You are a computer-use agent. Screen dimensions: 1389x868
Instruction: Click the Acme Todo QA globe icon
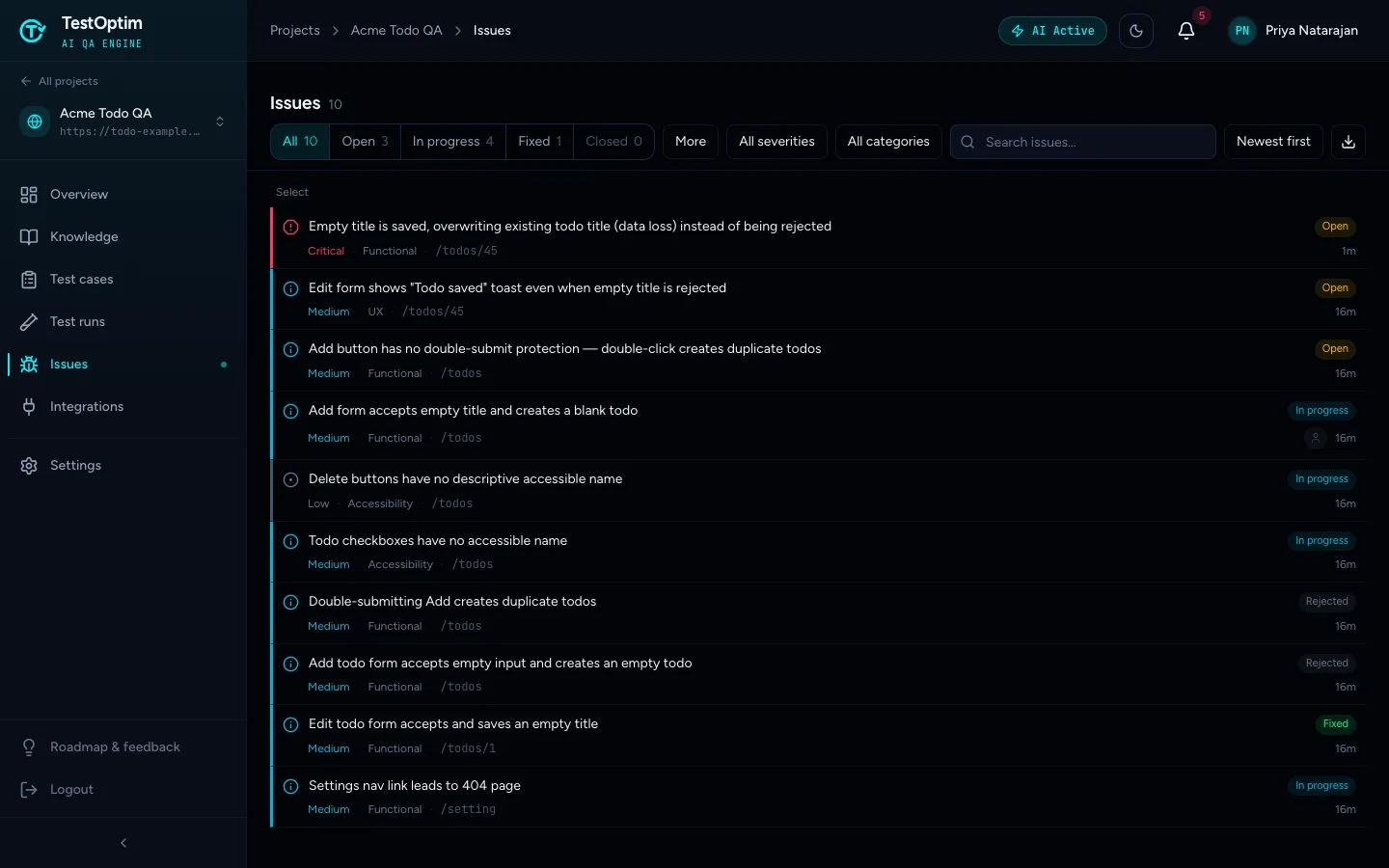tap(35, 122)
